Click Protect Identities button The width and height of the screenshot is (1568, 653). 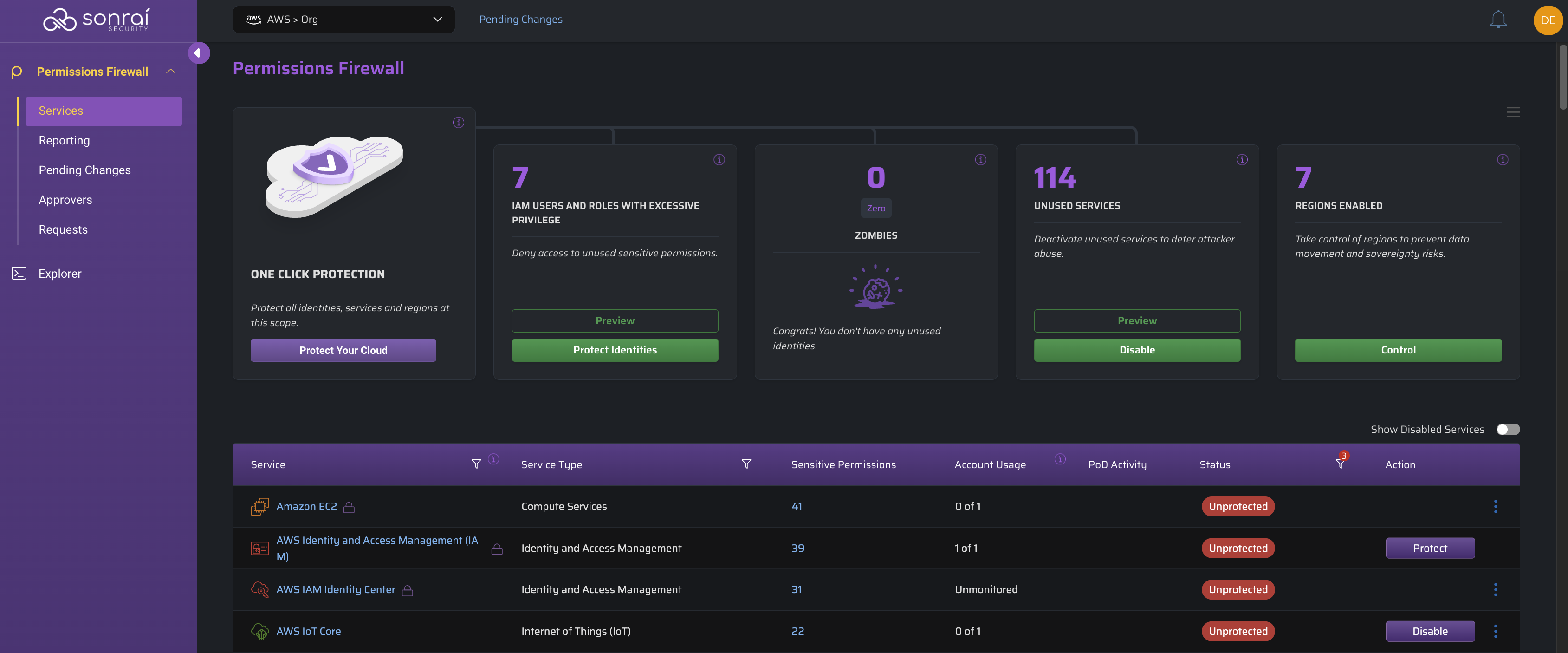point(615,350)
